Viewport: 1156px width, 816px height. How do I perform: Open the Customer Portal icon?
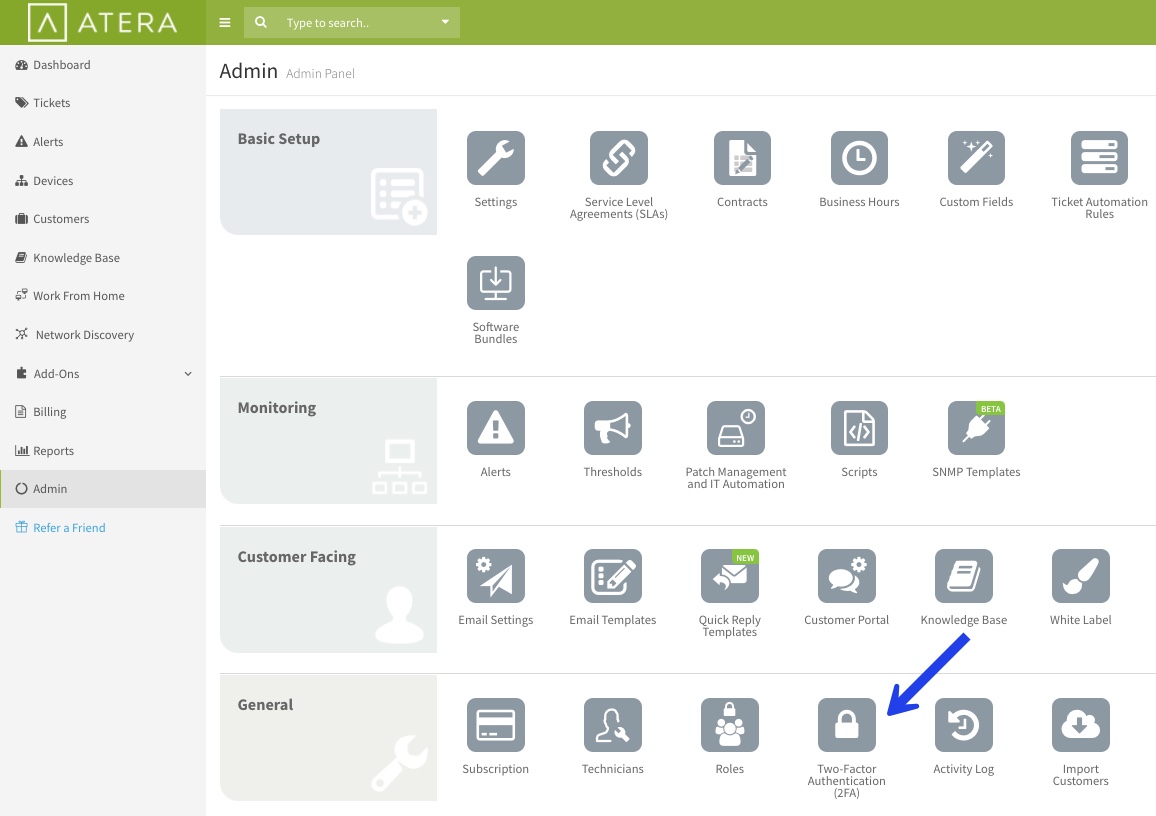tap(846, 576)
